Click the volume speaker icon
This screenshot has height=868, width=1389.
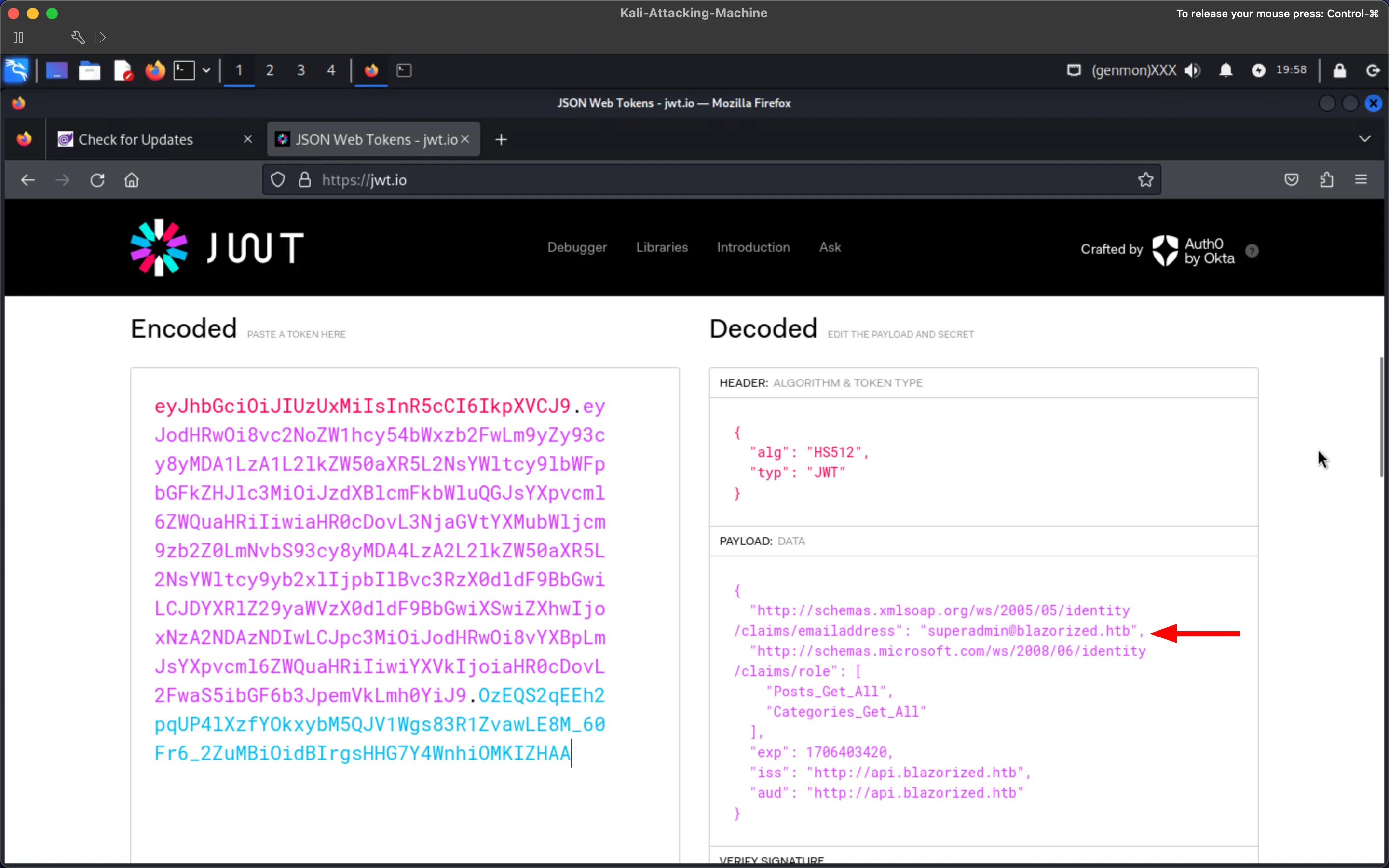tap(1193, 70)
